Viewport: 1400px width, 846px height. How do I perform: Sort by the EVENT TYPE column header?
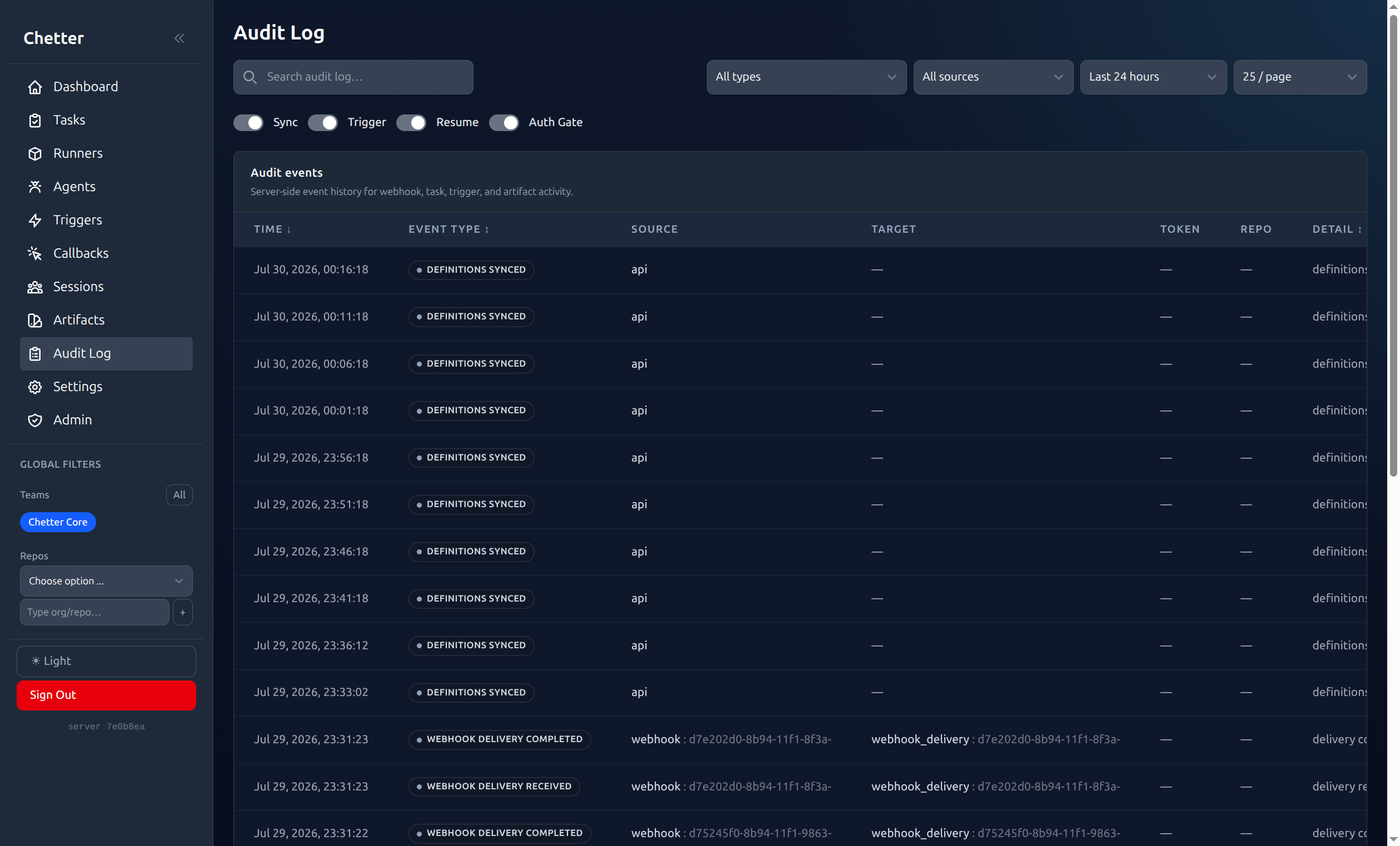(x=449, y=229)
